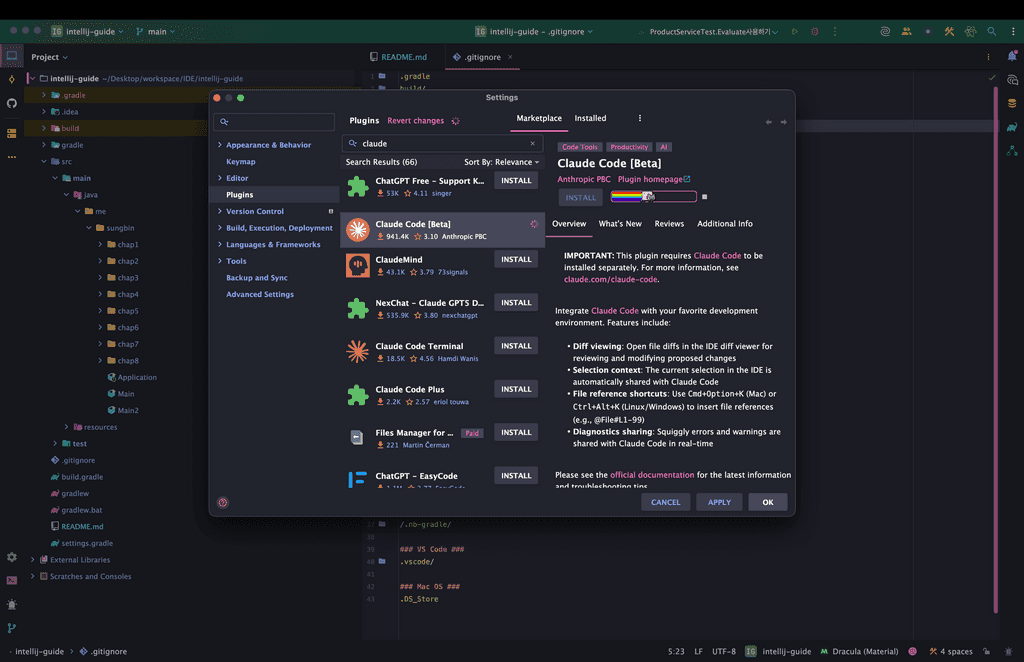1024x662 pixels.
Task: Open the Plugin homepage link
Action: (x=654, y=180)
